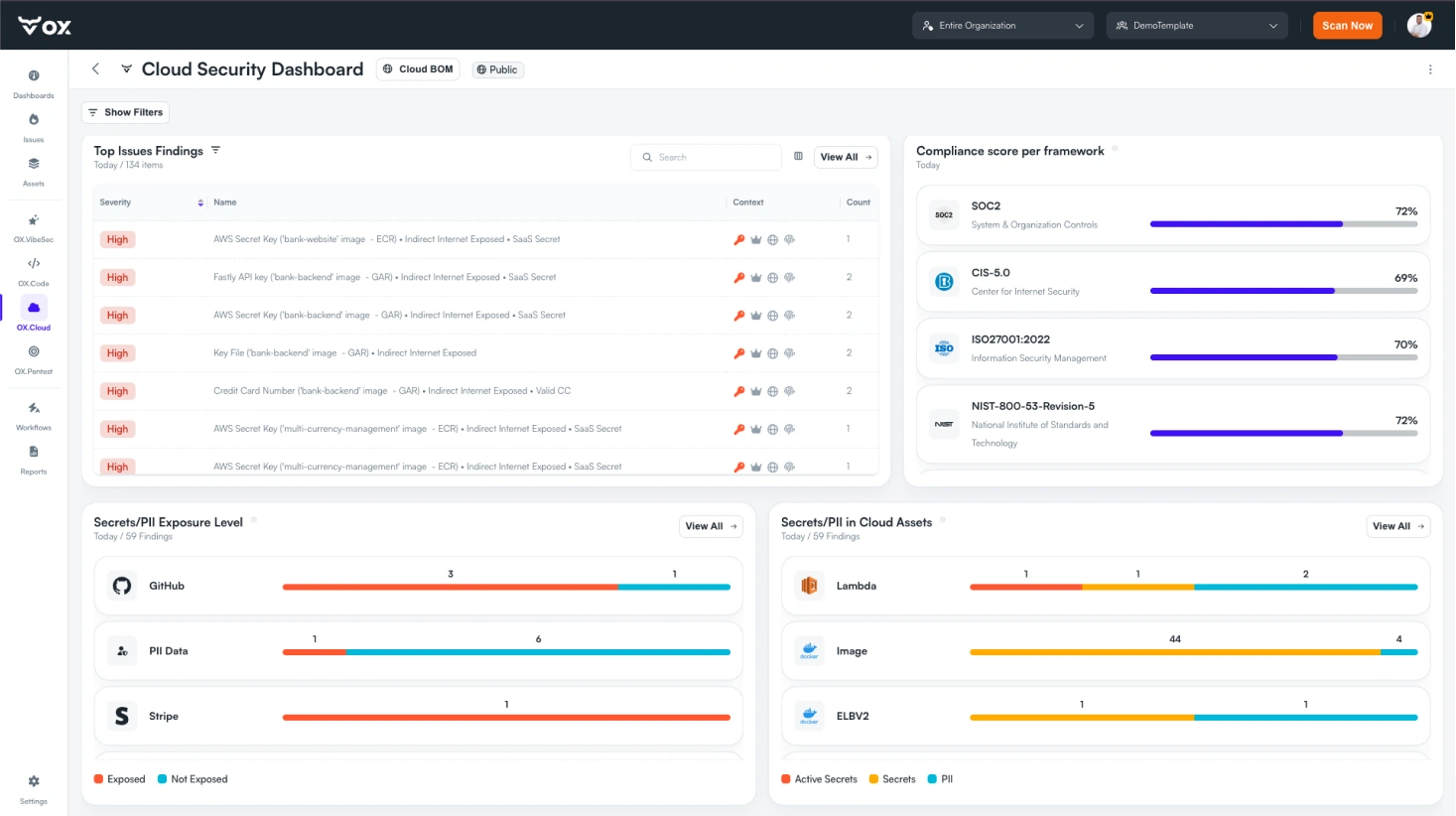The height and width of the screenshot is (816, 1456).
Task: Click the back arrow beside dashboard title
Action: (x=96, y=68)
